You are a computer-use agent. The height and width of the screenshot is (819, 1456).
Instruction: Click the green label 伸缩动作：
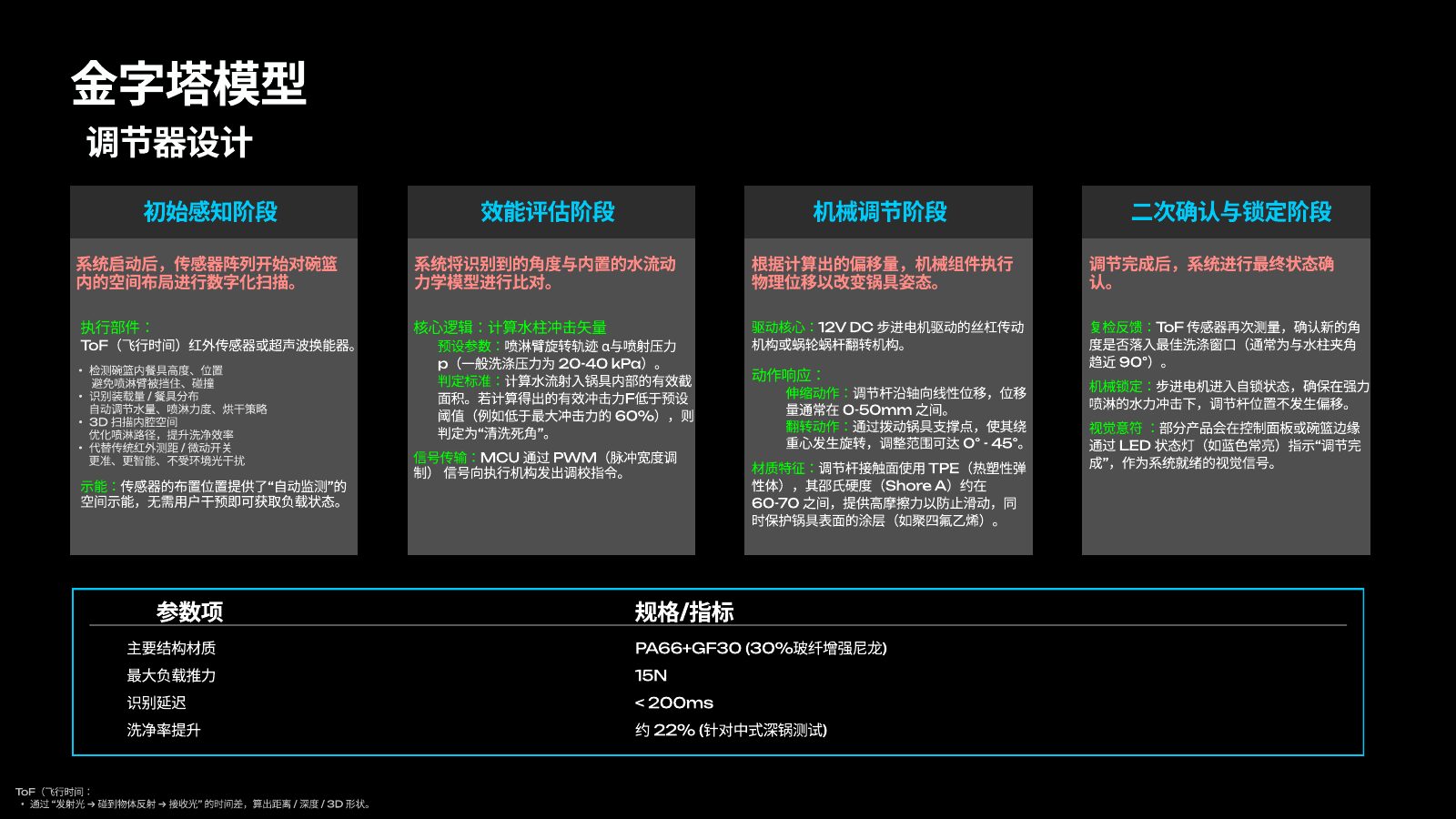coord(819,393)
